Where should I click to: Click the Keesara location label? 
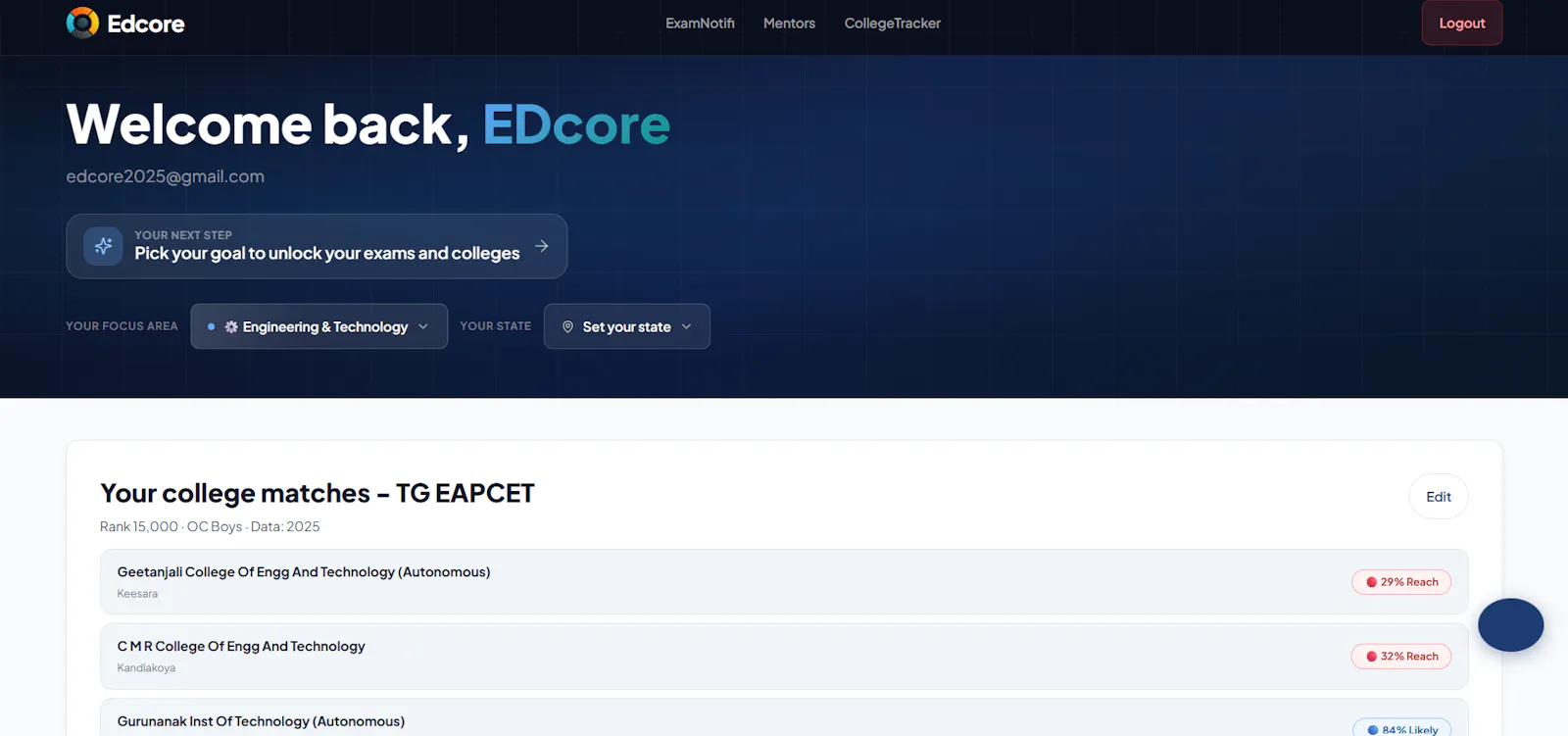(137, 594)
